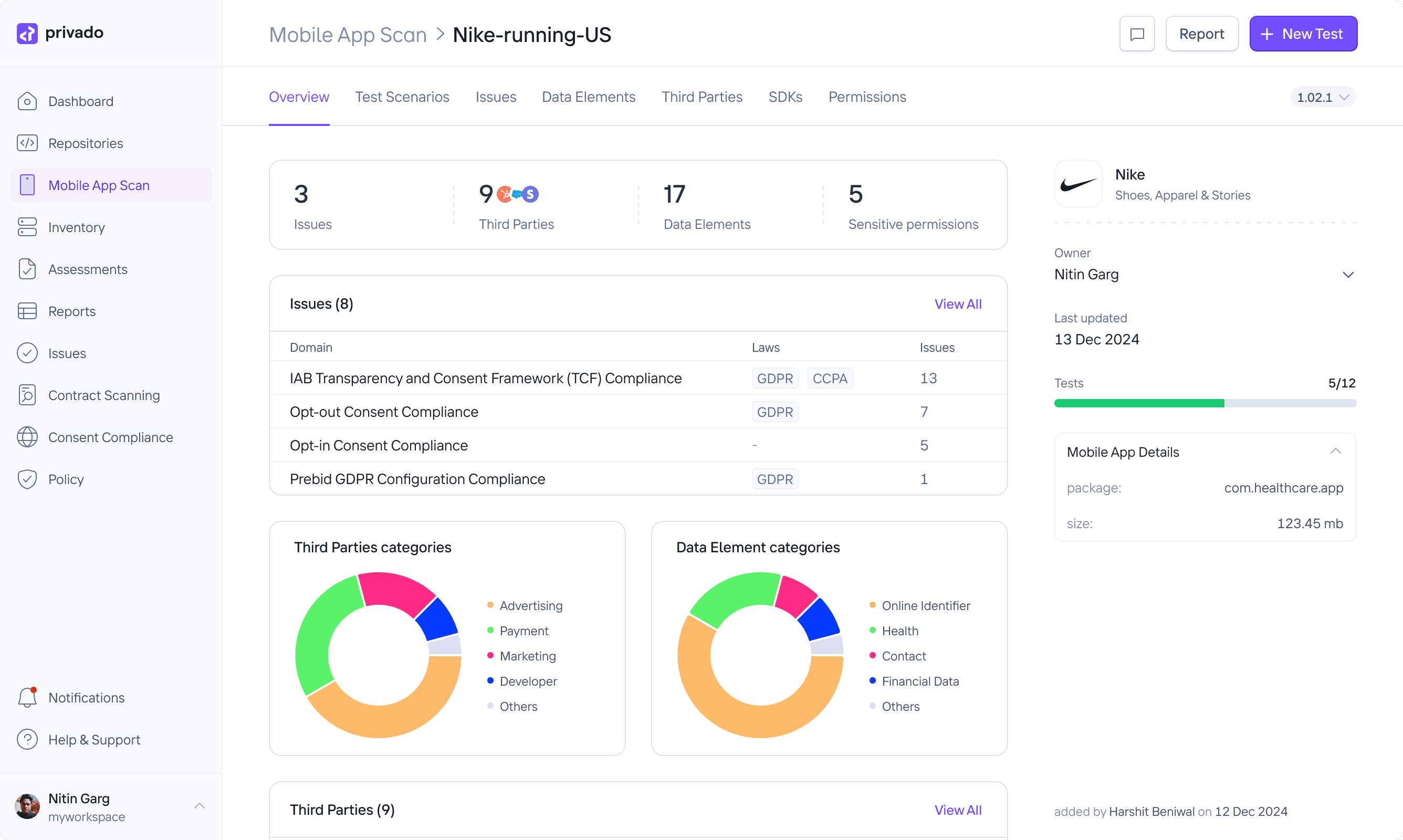Open the comment chat icon button
This screenshot has height=840, width=1403.
point(1136,34)
